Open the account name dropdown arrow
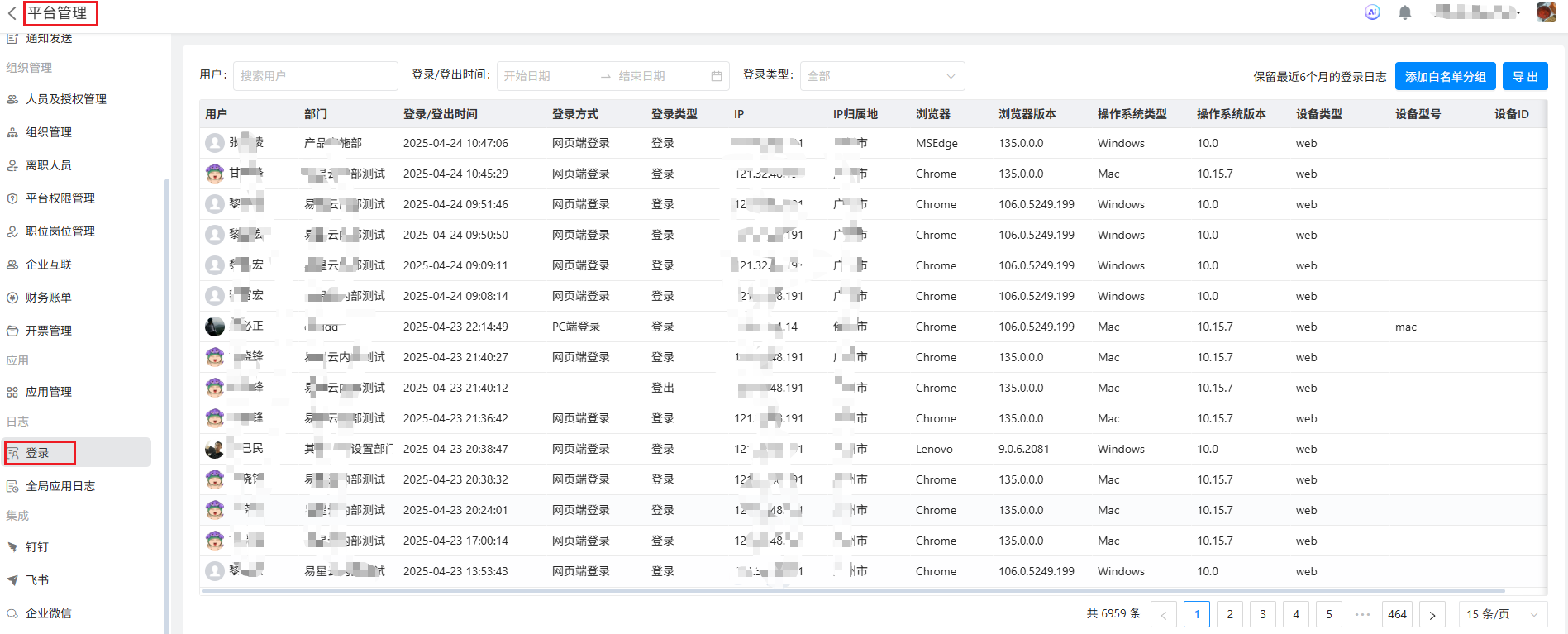 (x=1518, y=13)
